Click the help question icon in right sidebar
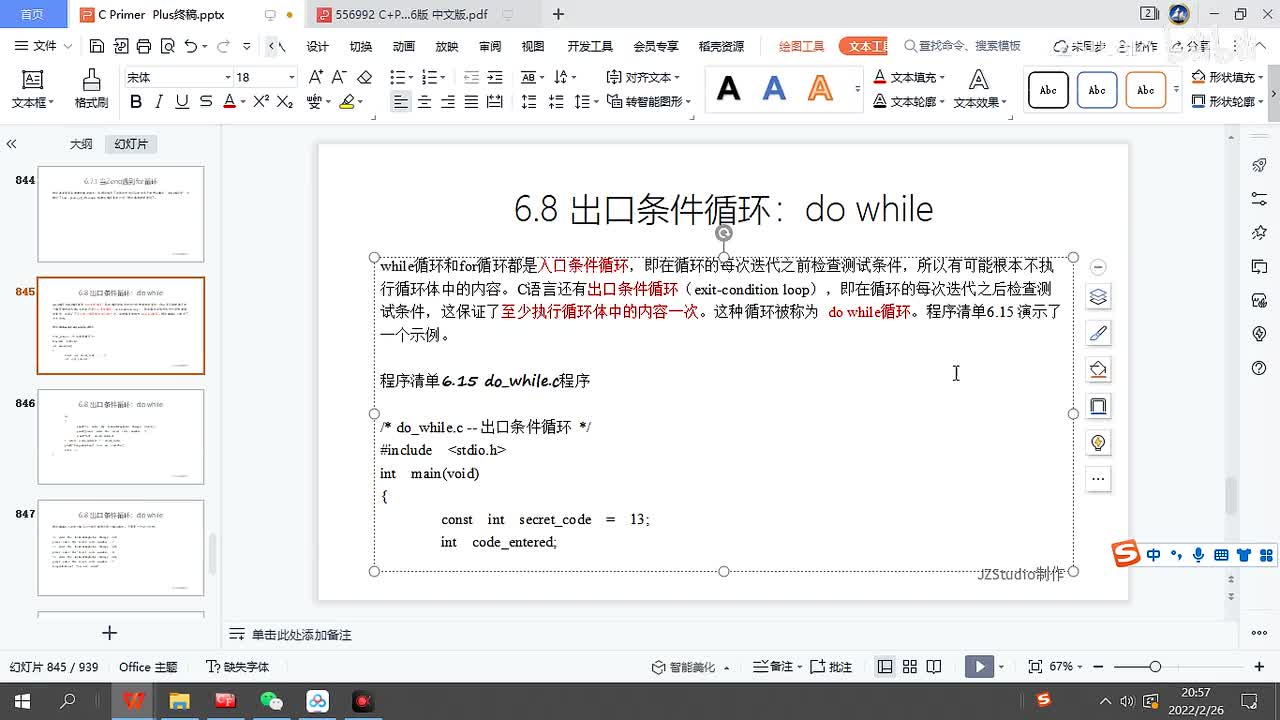Image resolution: width=1280 pixels, height=720 pixels. click(1259, 368)
